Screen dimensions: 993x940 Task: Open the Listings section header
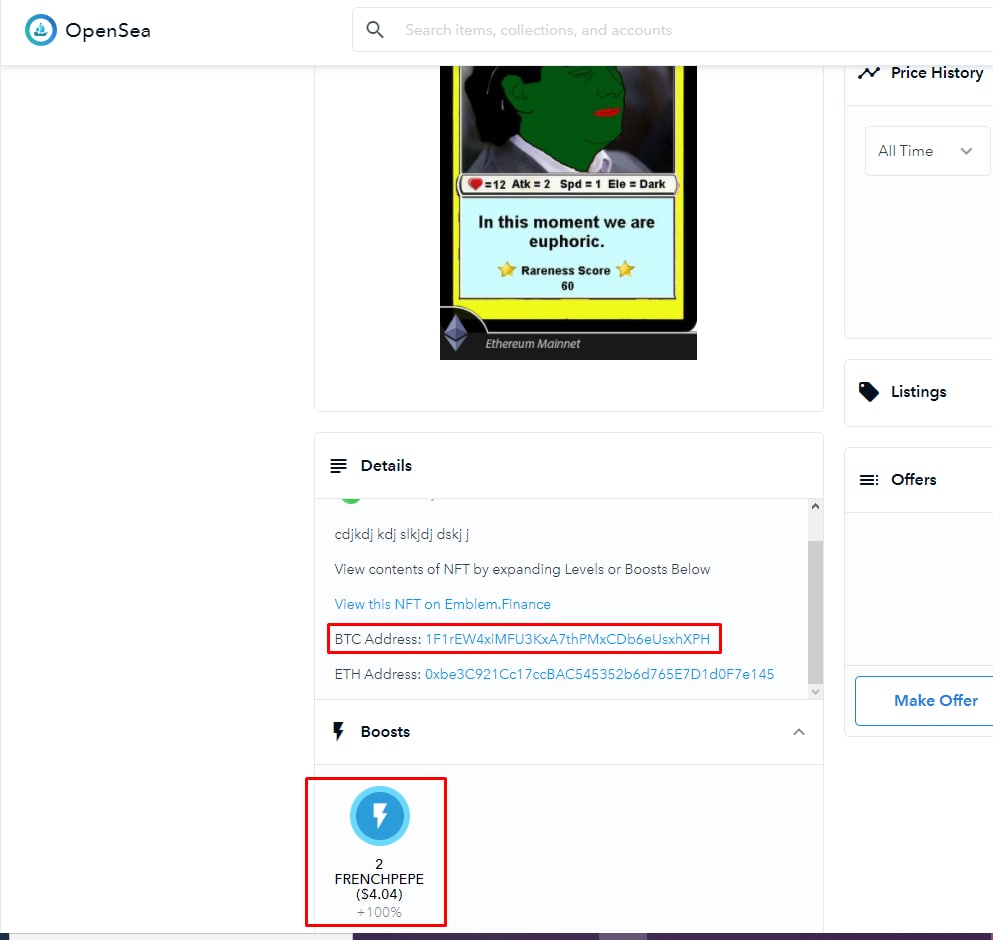coord(918,392)
